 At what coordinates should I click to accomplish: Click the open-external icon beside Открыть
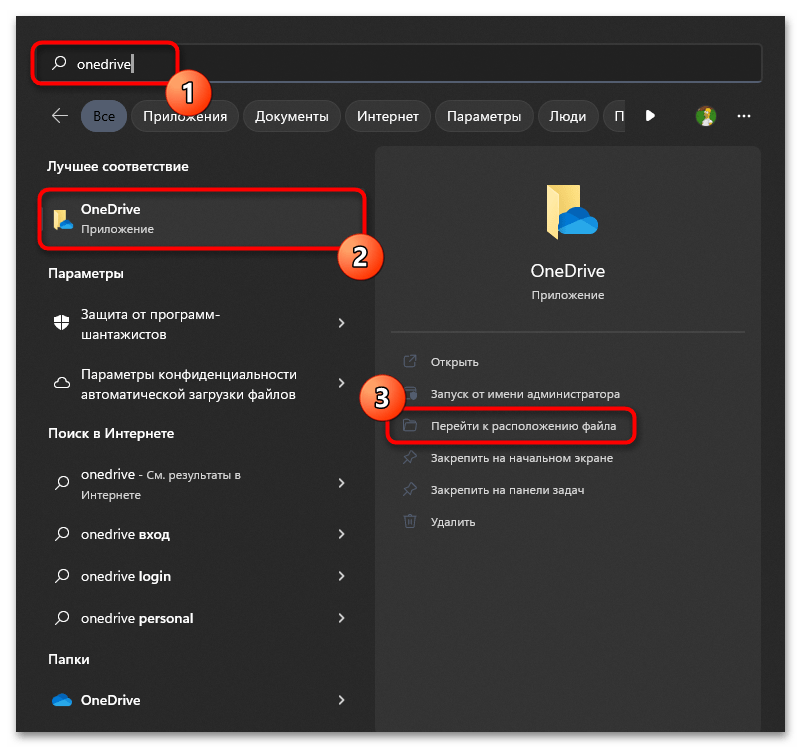pyautogui.click(x=410, y=361)
